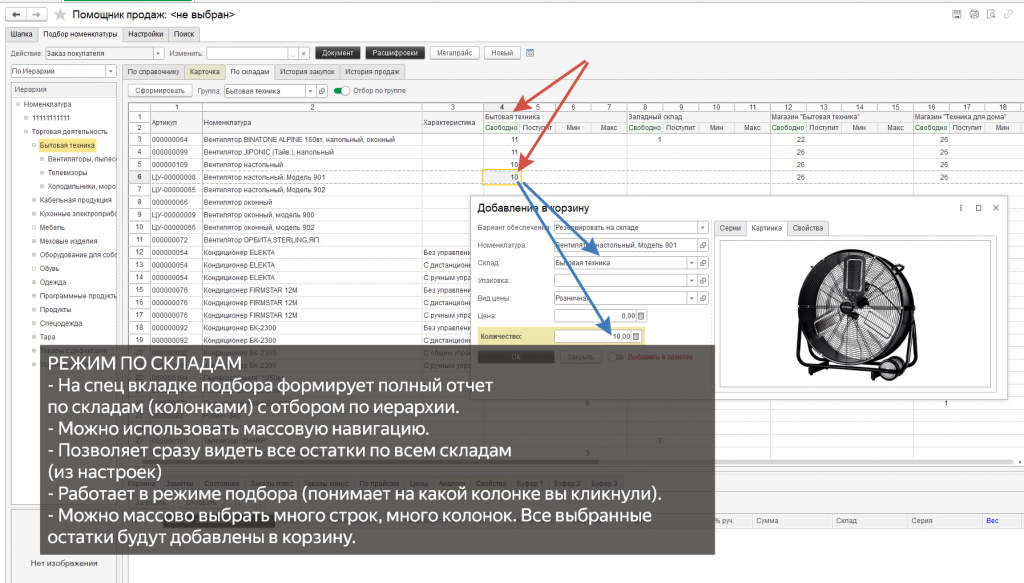Close the Добавление в корзину dialog
This screenshot has width=1024, height=583.
coord(996,208)
